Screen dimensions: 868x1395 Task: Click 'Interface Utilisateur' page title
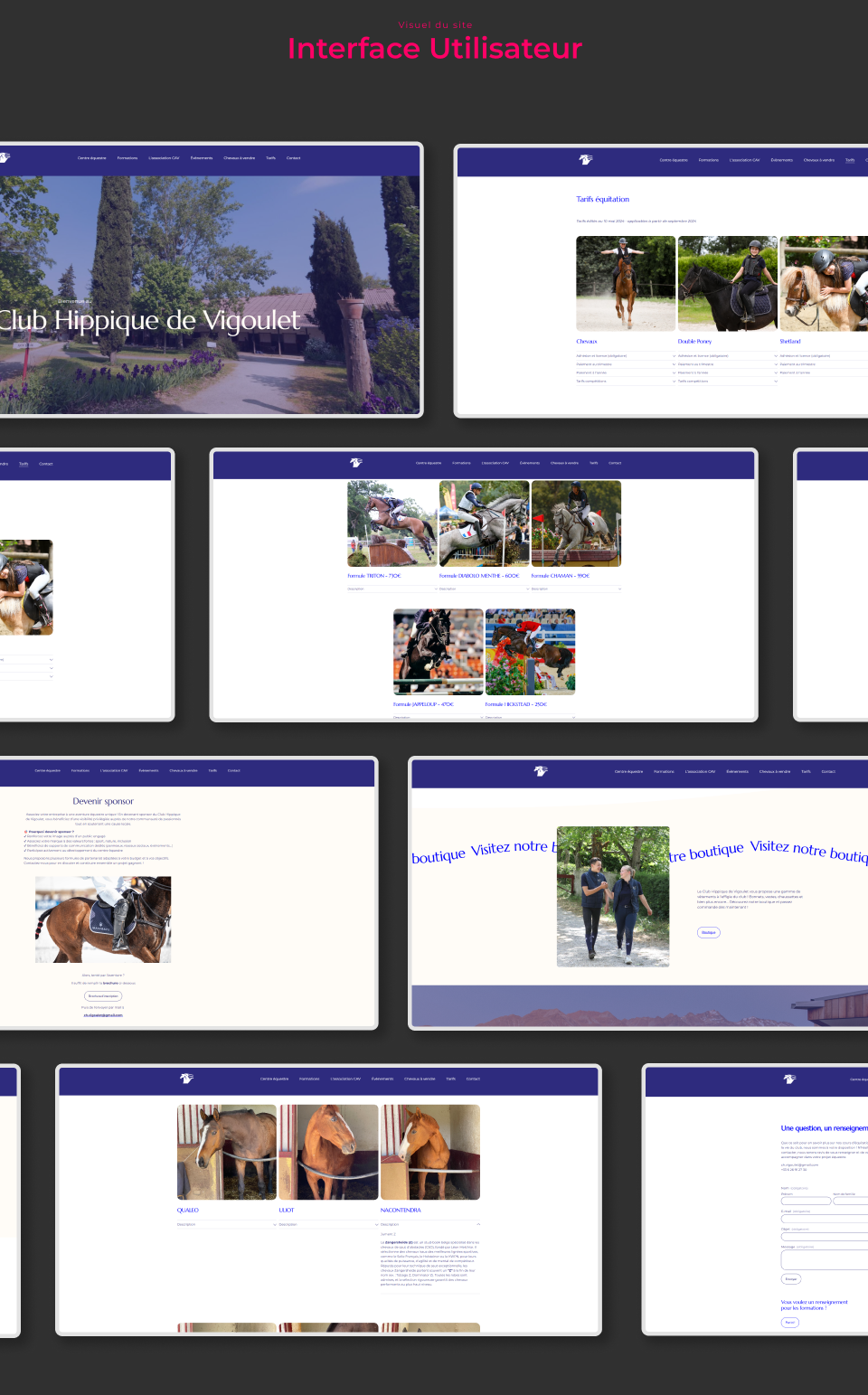click(x=435, y=48)
